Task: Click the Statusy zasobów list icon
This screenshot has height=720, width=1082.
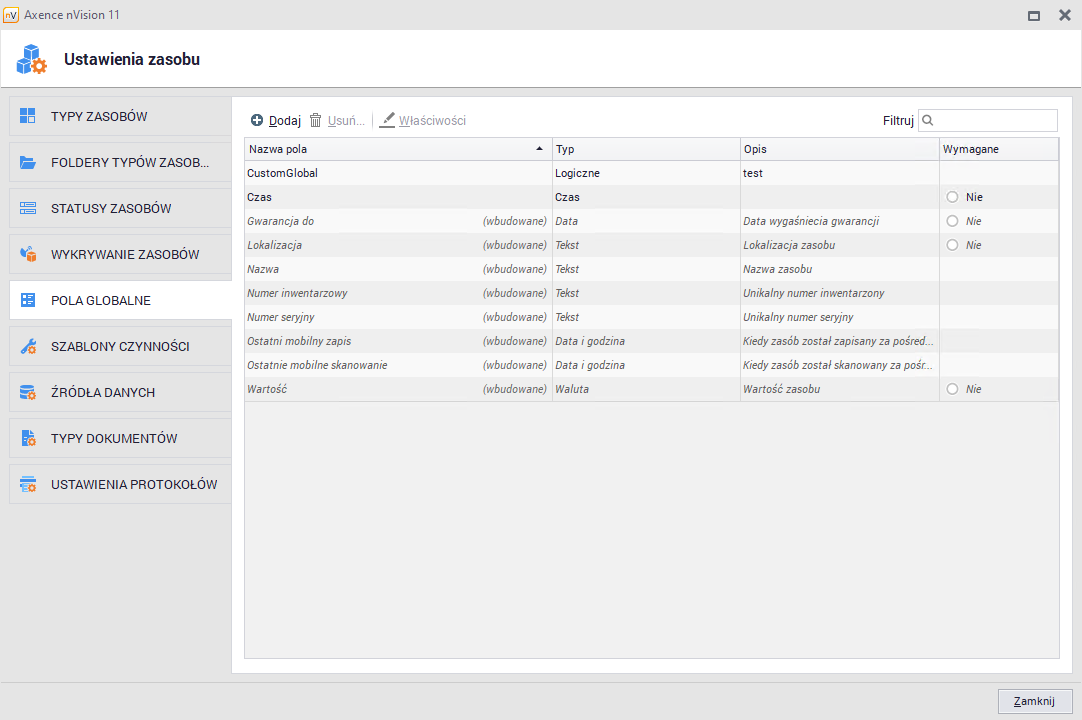Action: tap(28, 208)
